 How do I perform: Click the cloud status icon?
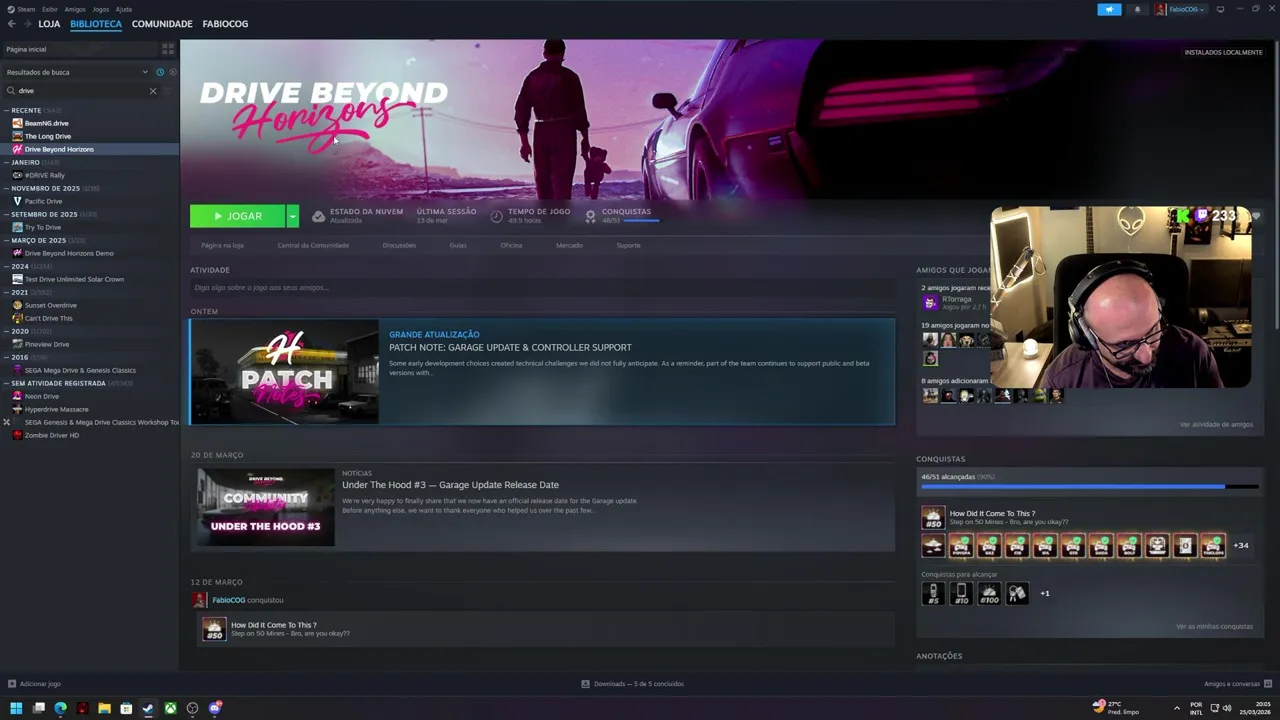coord(318,216)
